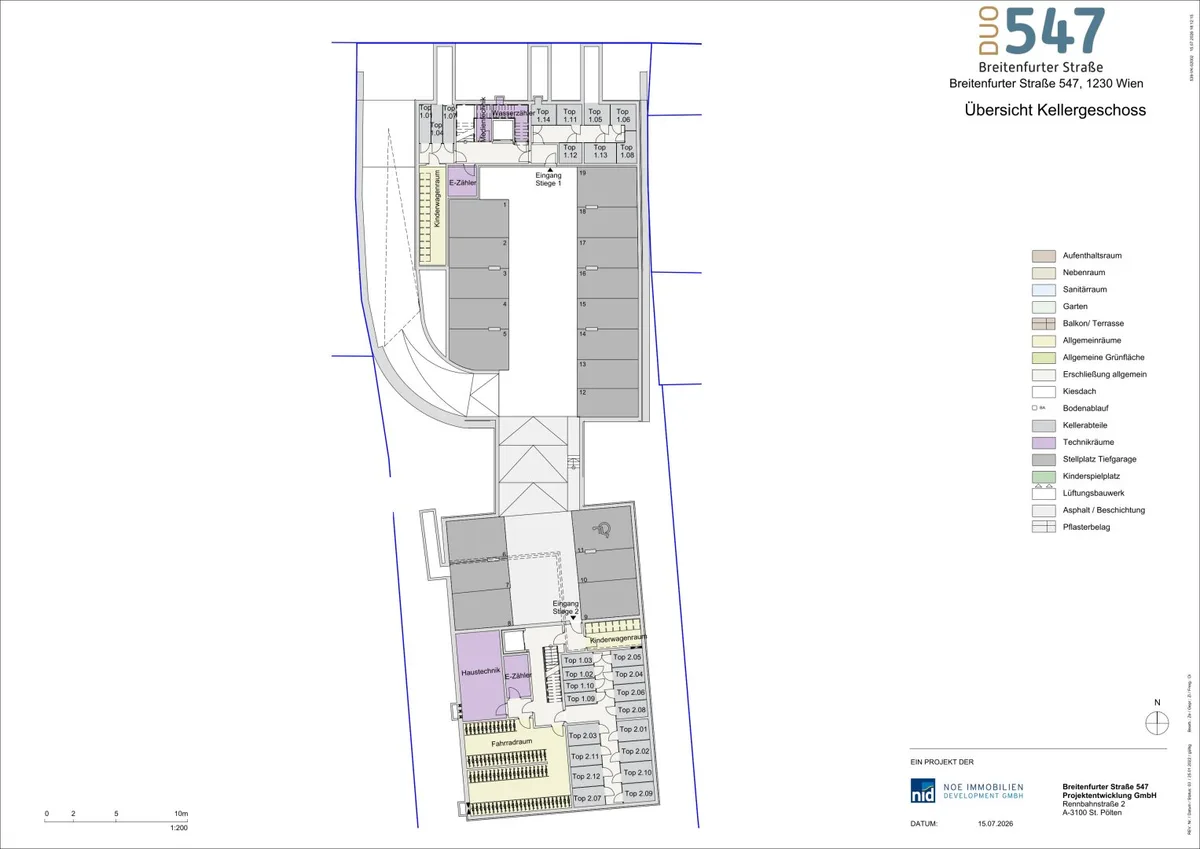Viewport: 1200px width, 849px height.
Task: Click the north arrow compass symbol
Action: (1156, 722)
